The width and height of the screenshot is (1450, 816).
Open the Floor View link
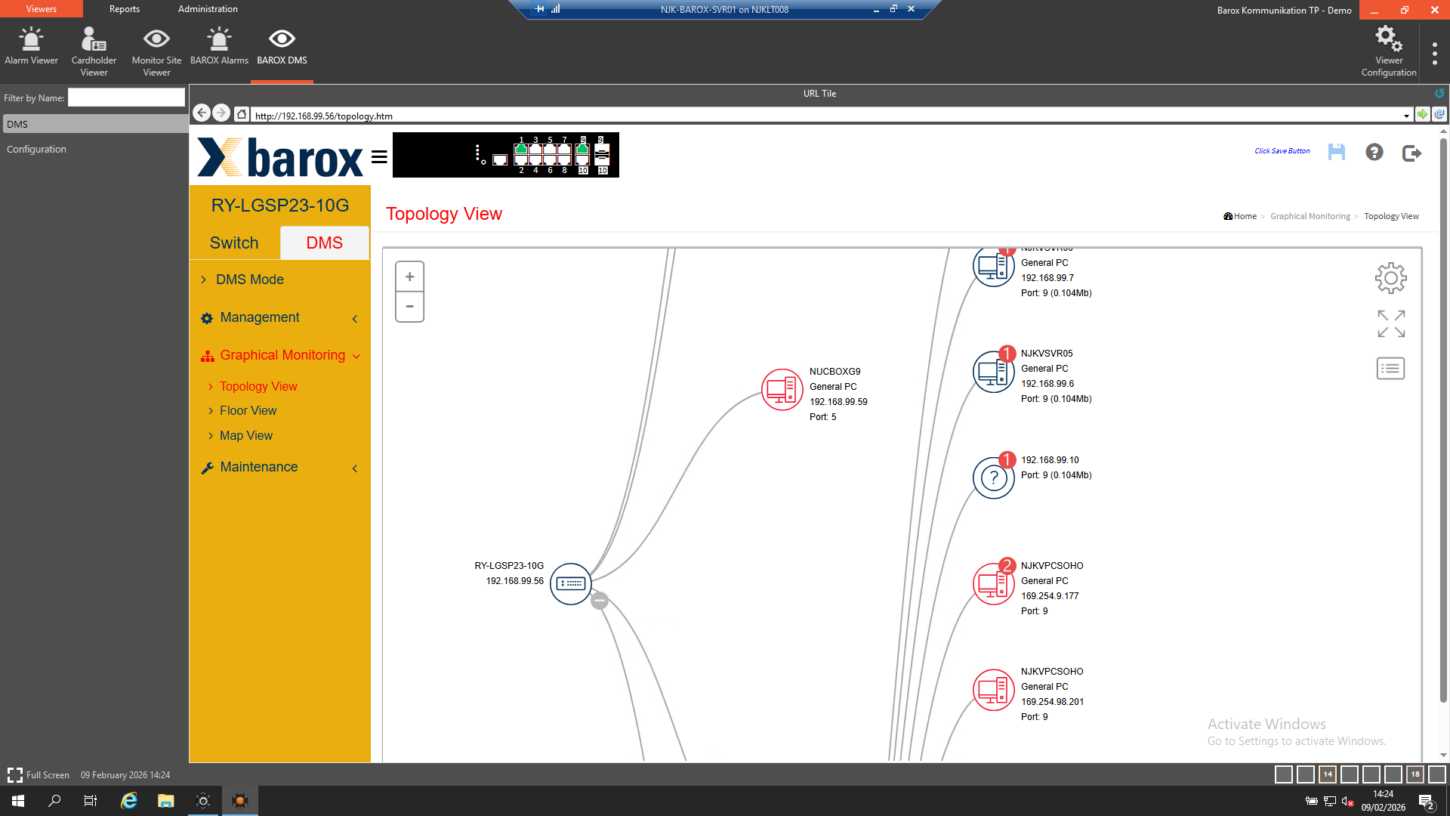point(248,411)
